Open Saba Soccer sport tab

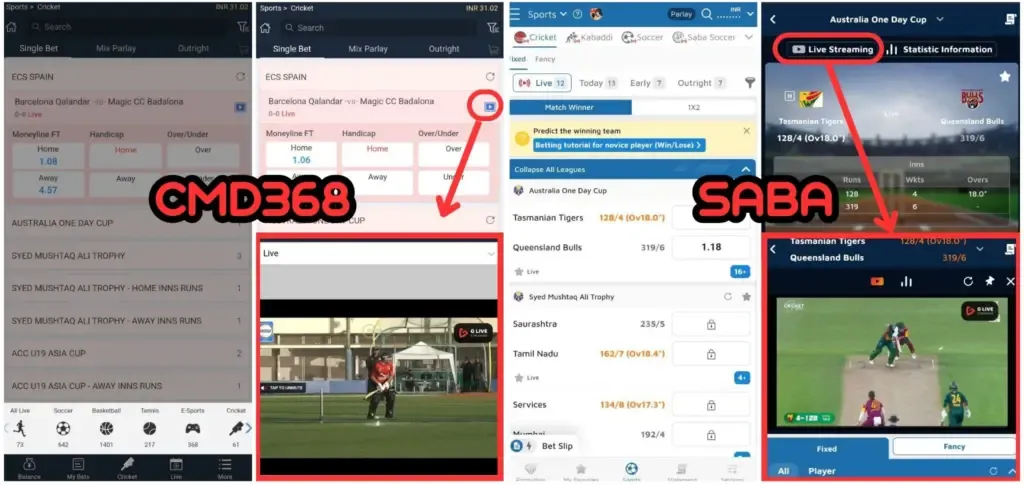pyautogui.click(x=704, y=37)
